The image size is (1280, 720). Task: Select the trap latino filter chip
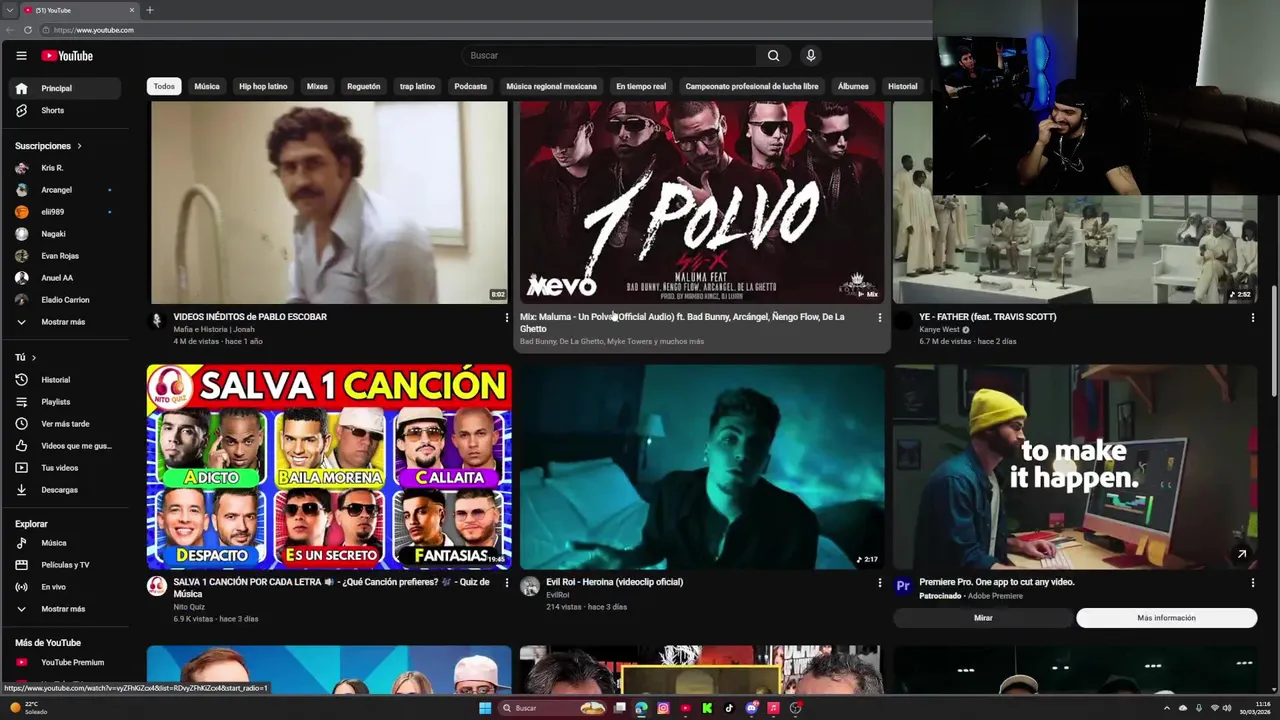(417, 86)
